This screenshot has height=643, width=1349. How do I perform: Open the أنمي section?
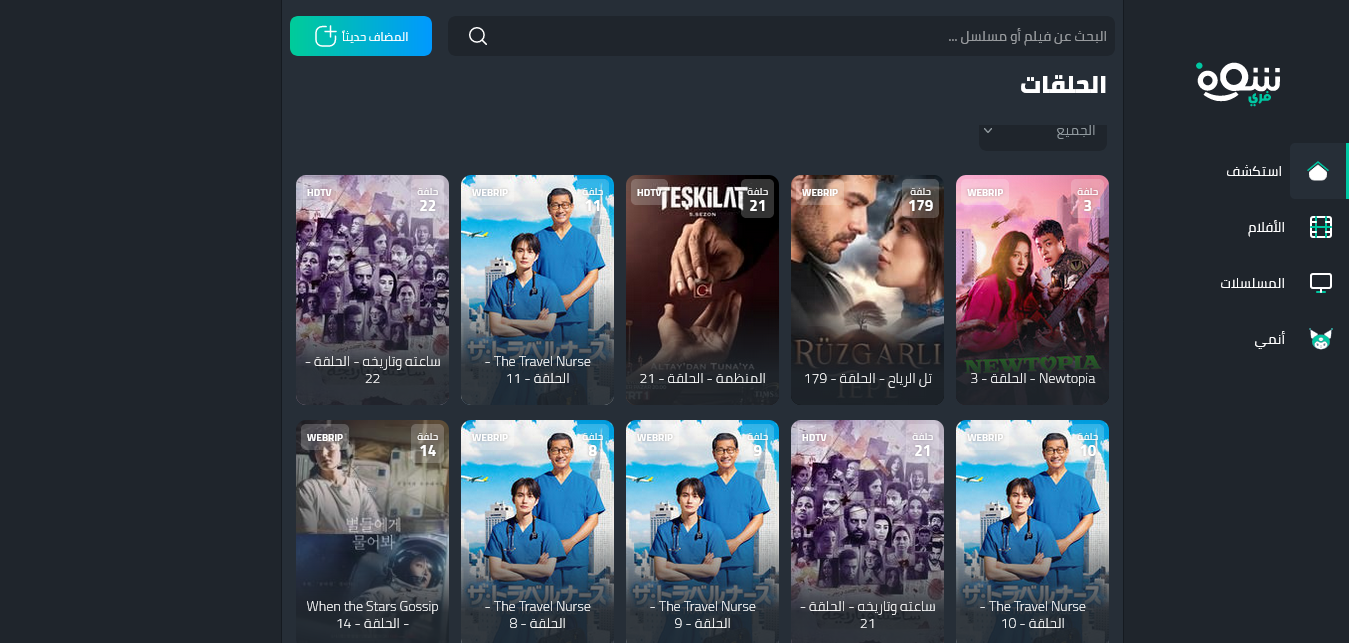point(1269,339)
